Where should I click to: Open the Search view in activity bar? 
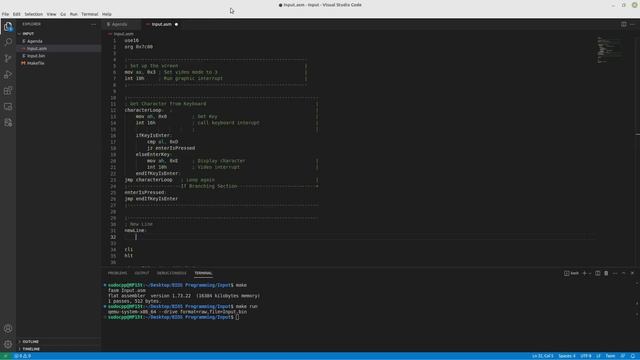(x=8, y=42)
